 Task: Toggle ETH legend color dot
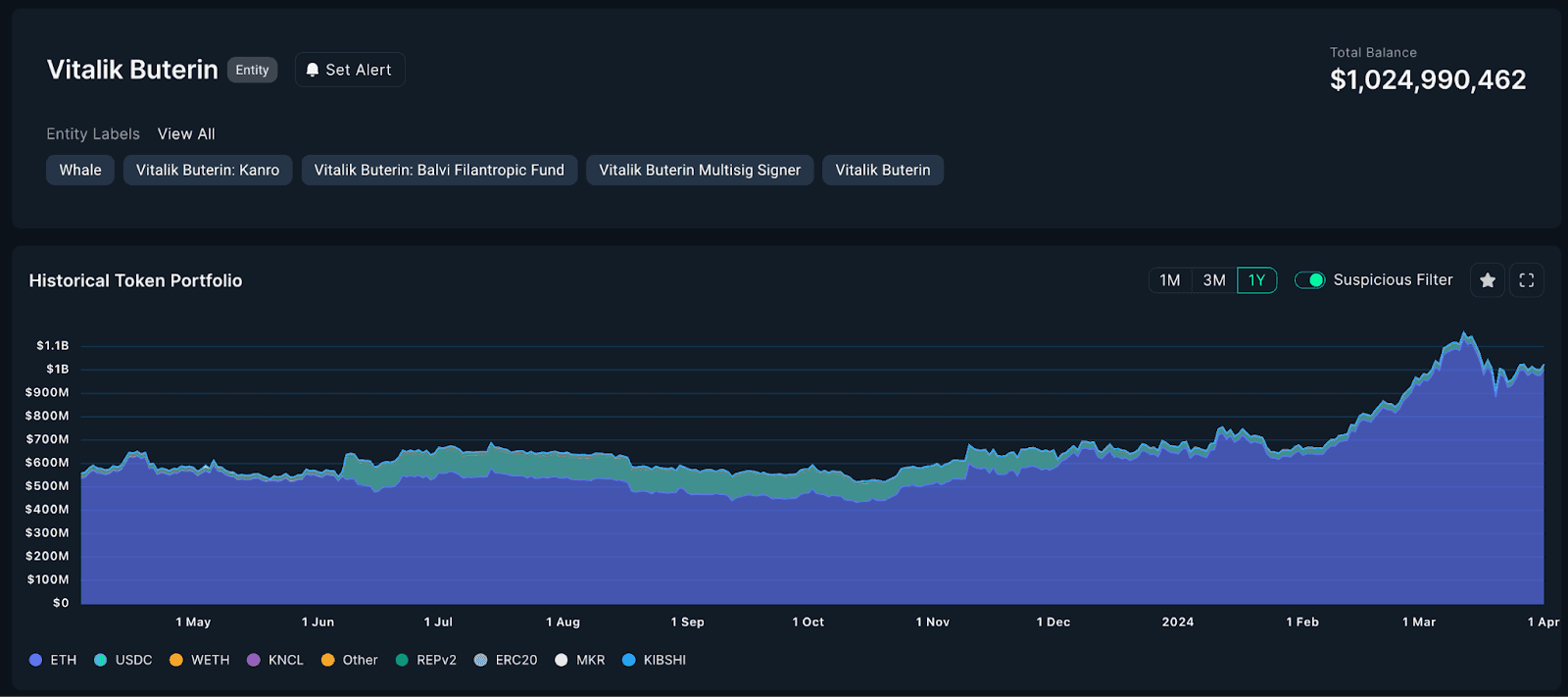click(36, 660)
